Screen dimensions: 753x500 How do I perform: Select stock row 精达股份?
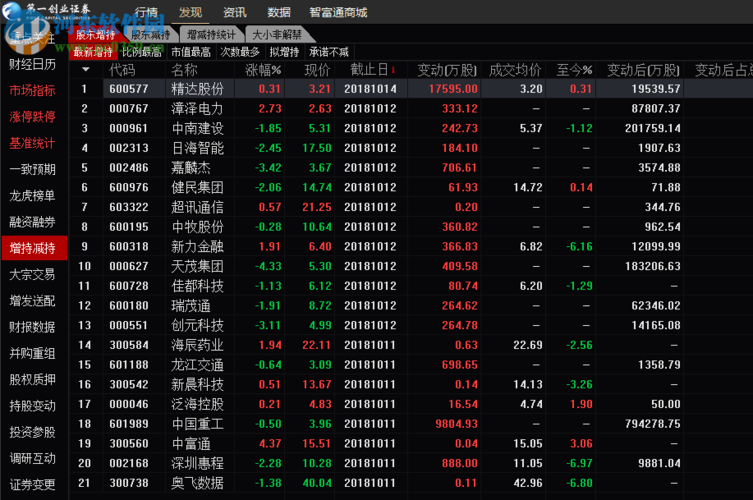411,88
